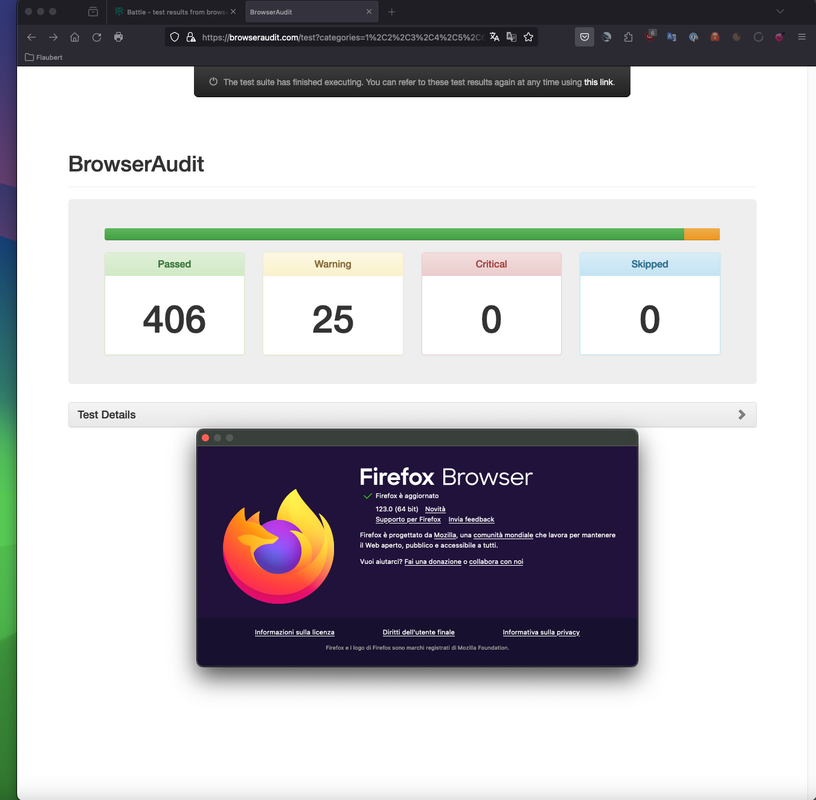Click the Invia feedback link

[471, 519]
